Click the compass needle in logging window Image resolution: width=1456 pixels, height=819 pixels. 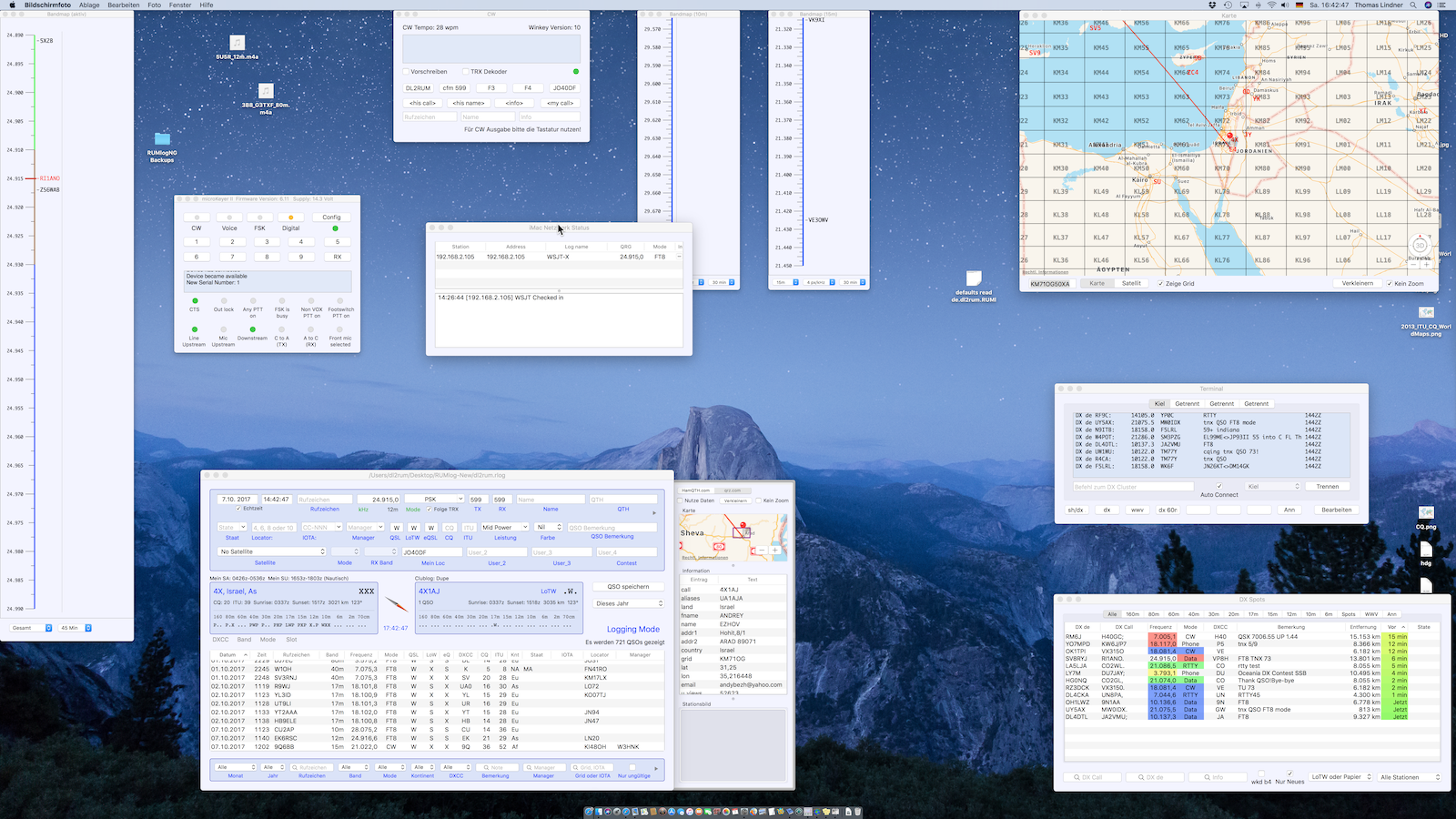[x=397, y=604]
